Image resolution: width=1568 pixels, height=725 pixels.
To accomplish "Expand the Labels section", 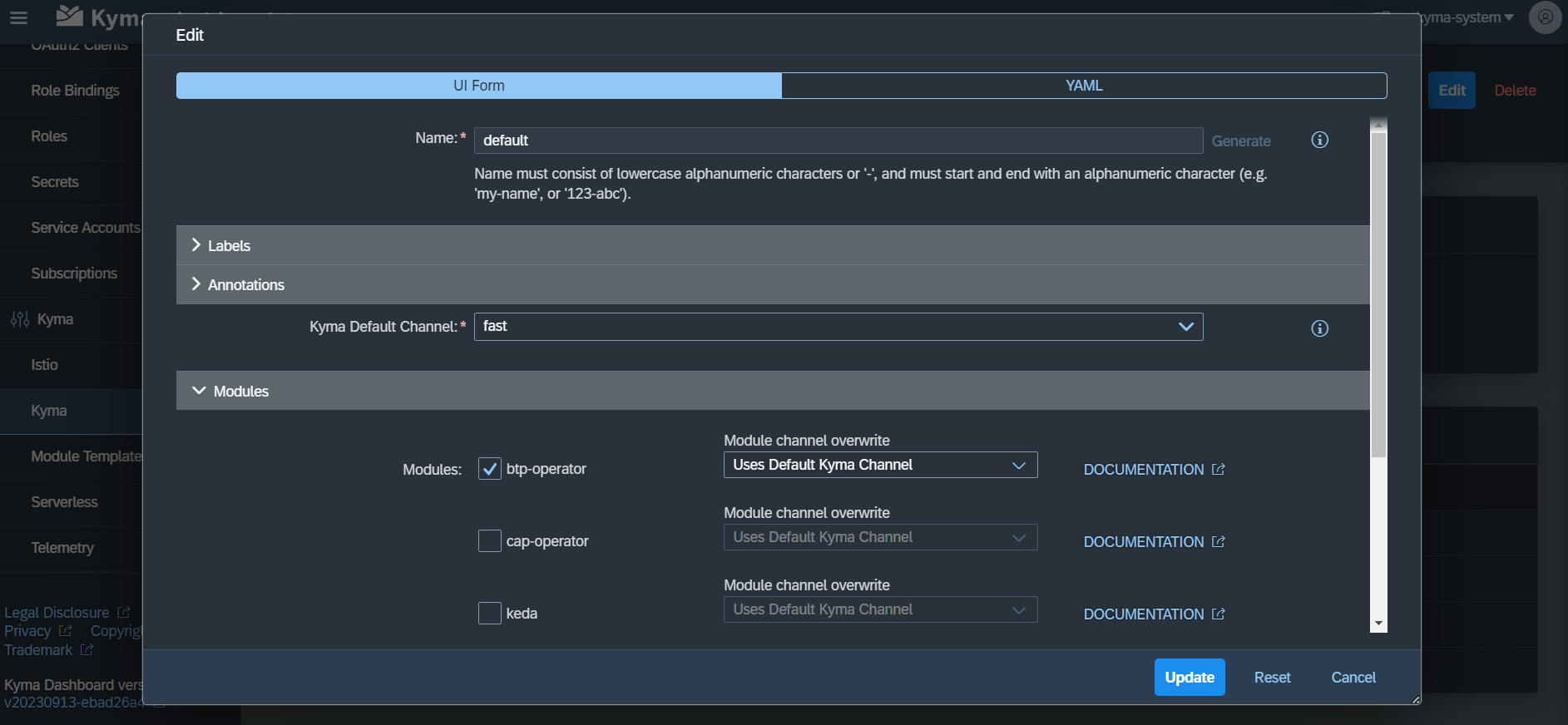I will pos(773,245).
